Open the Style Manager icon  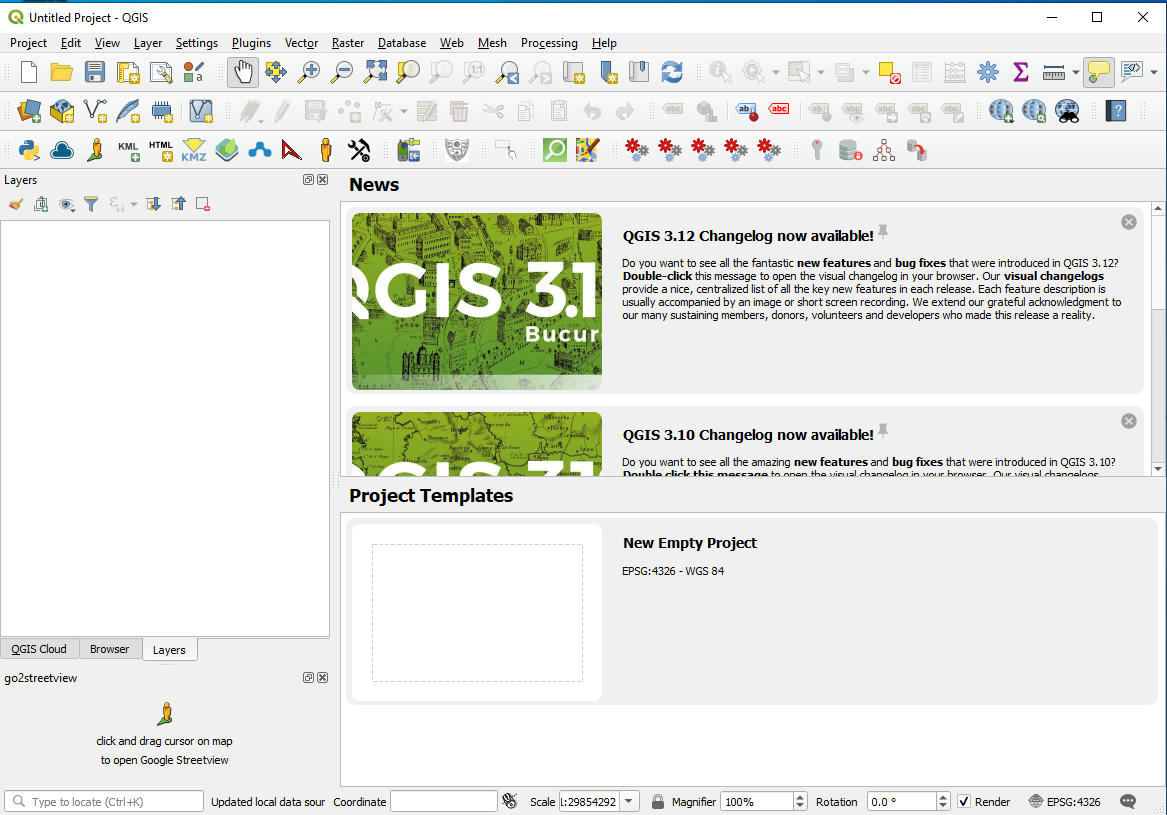194,72
